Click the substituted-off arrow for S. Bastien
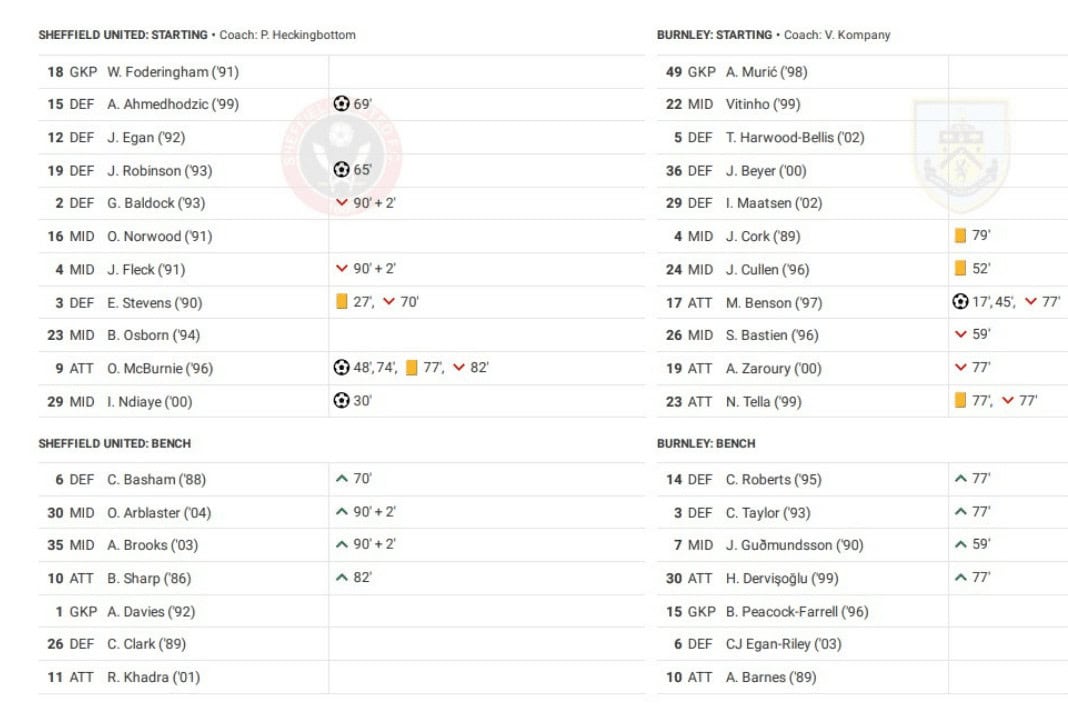1068x712 pixels. coord(961,335)
